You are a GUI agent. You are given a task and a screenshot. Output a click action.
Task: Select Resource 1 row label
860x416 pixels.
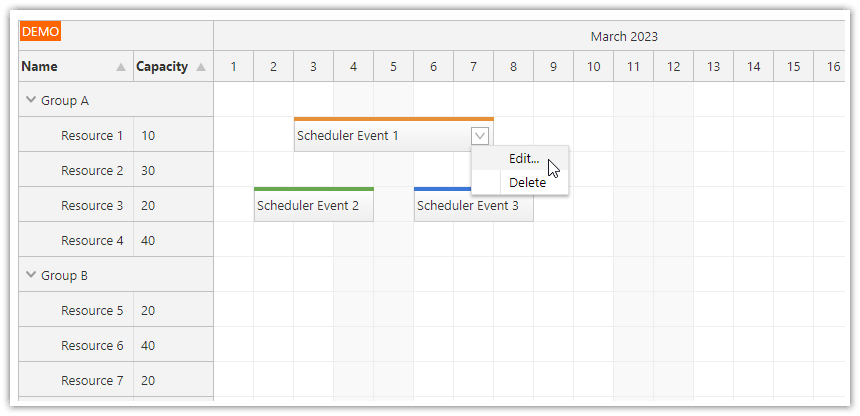tap(92, 136)
